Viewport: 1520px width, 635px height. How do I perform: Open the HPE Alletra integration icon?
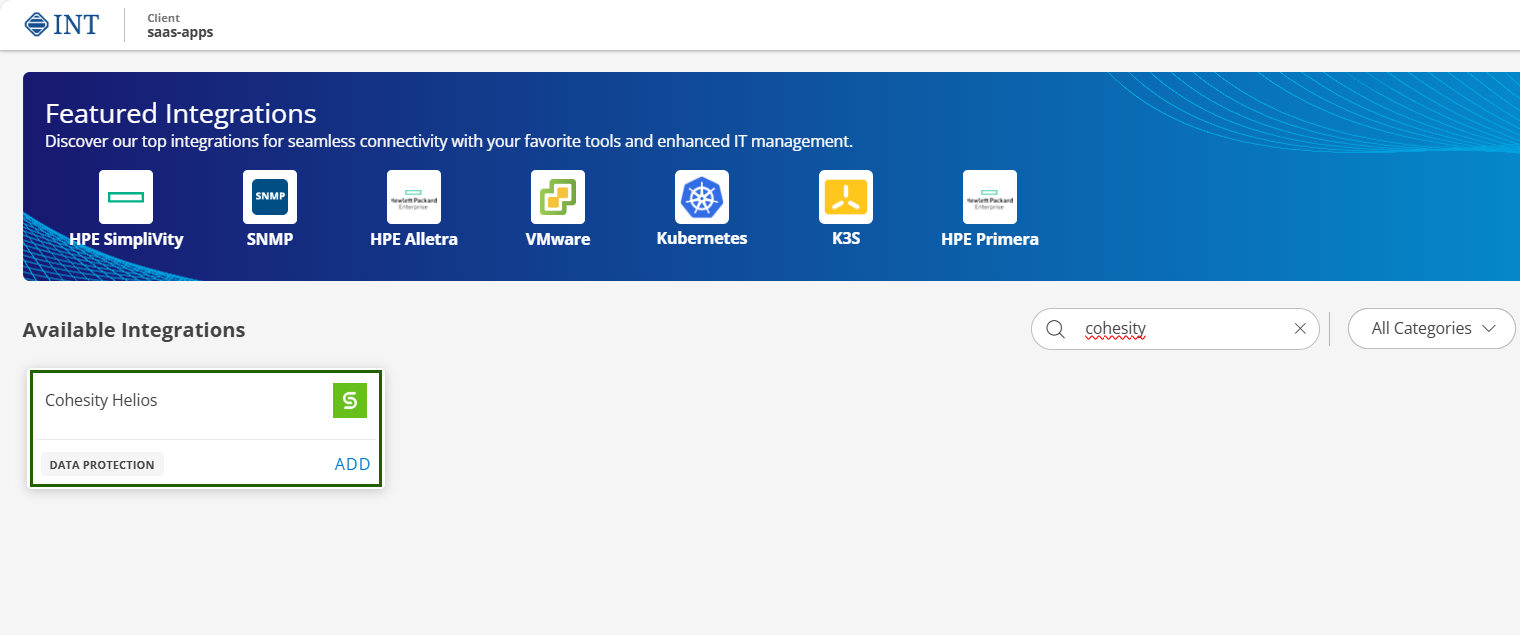[414, 197]
